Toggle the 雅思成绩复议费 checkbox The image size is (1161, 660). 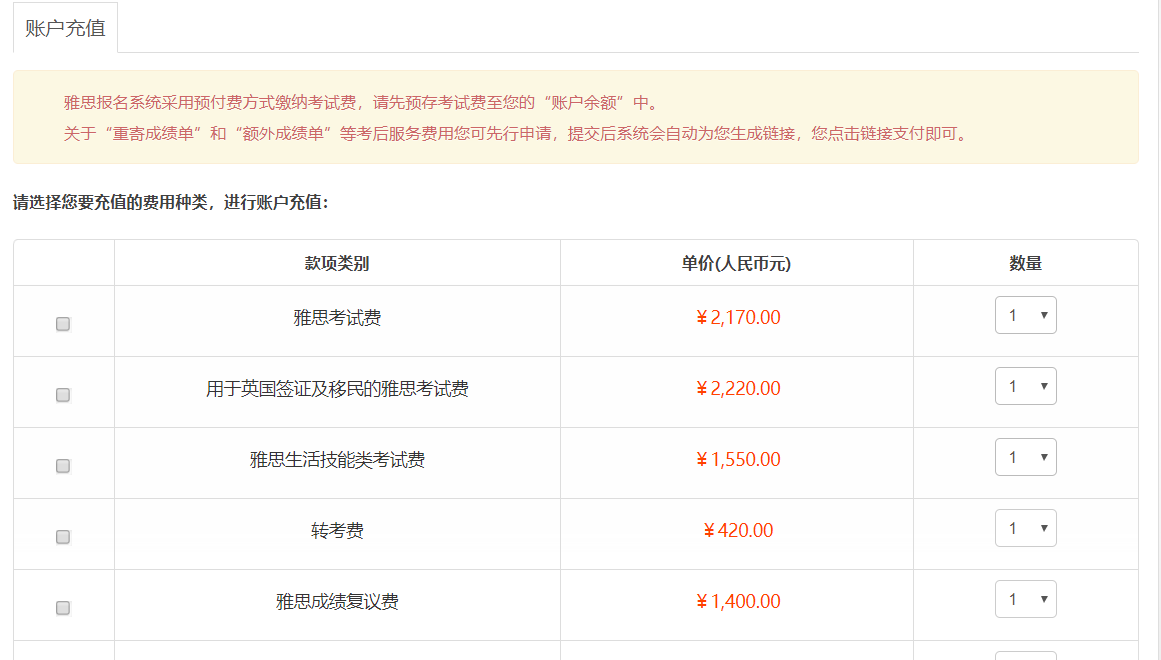63,607
